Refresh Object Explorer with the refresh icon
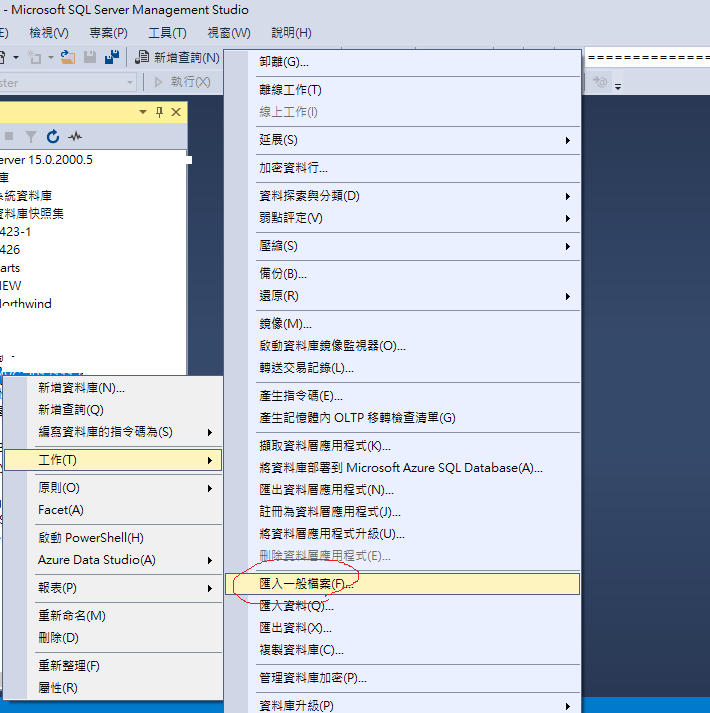710x713 pixels. click(53, 136)
